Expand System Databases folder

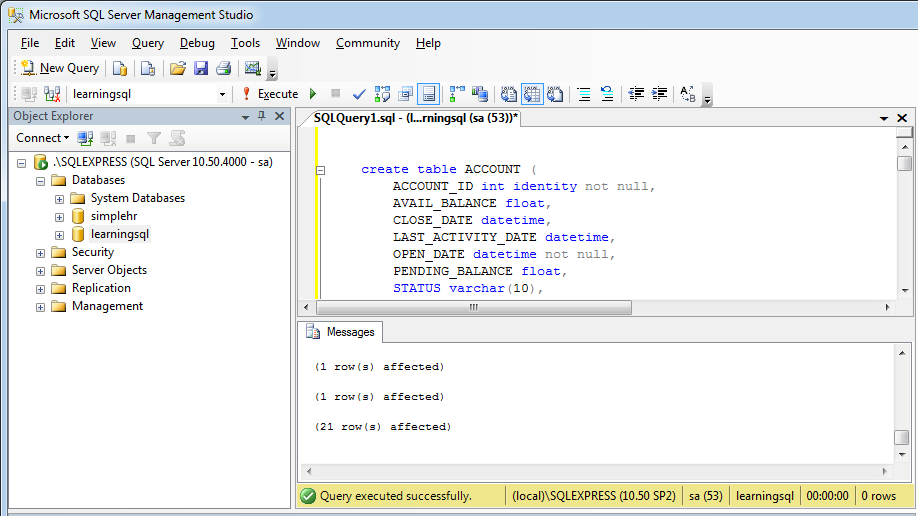[x=59, y=199]
